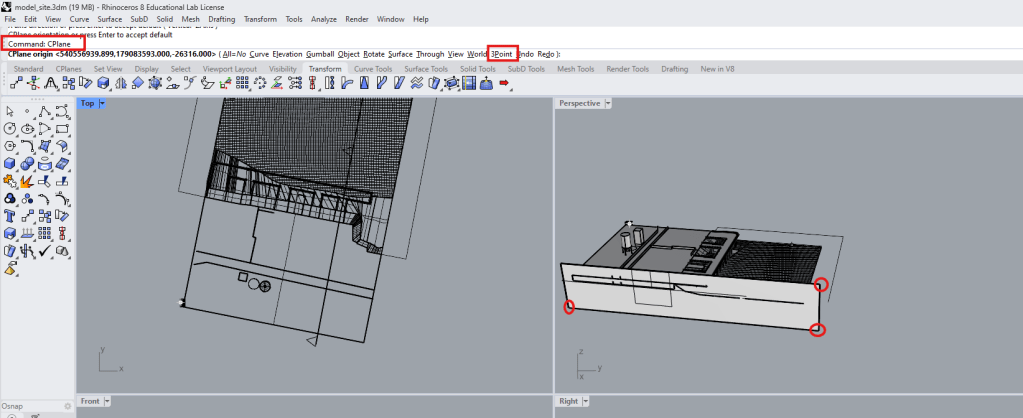Image resolution: width=1023 pixels, height=418 pixels.
Task: Expand the Perspective viewport menu arrow
Action: pos(608,103)
